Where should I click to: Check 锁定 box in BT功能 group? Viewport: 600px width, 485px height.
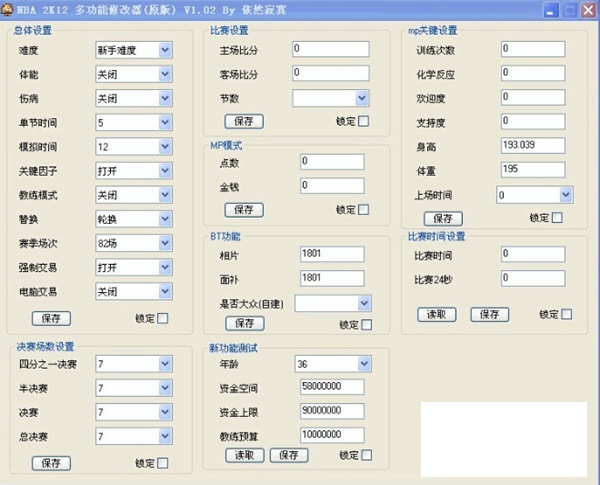[367, 325]
